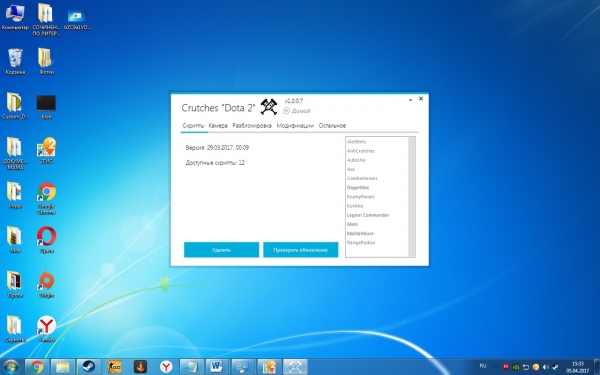Select the Yandex browser desktop shortcut

[x=46, y=329]
